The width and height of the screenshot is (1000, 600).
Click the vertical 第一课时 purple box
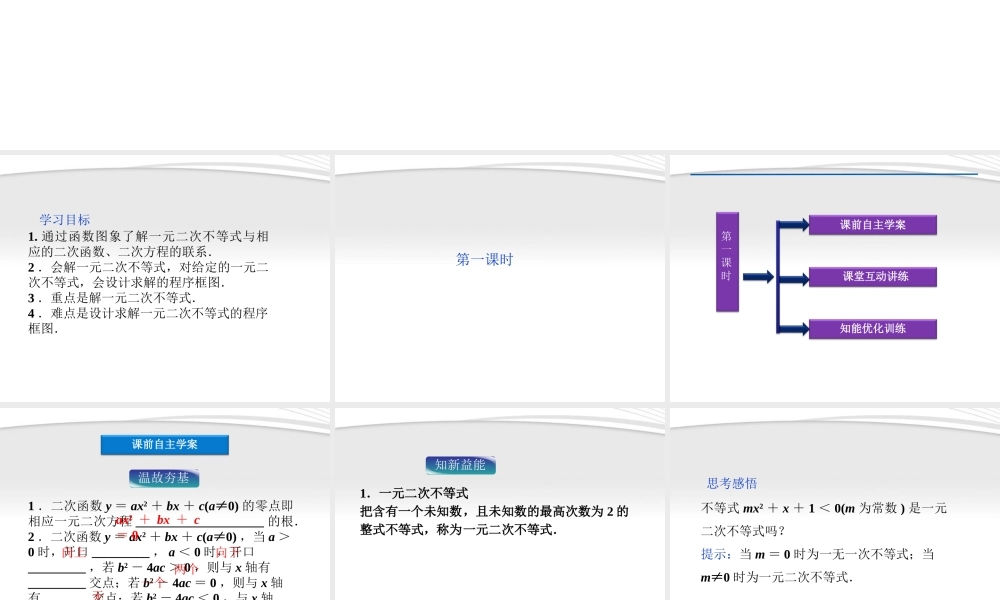(x=727, y=262)
